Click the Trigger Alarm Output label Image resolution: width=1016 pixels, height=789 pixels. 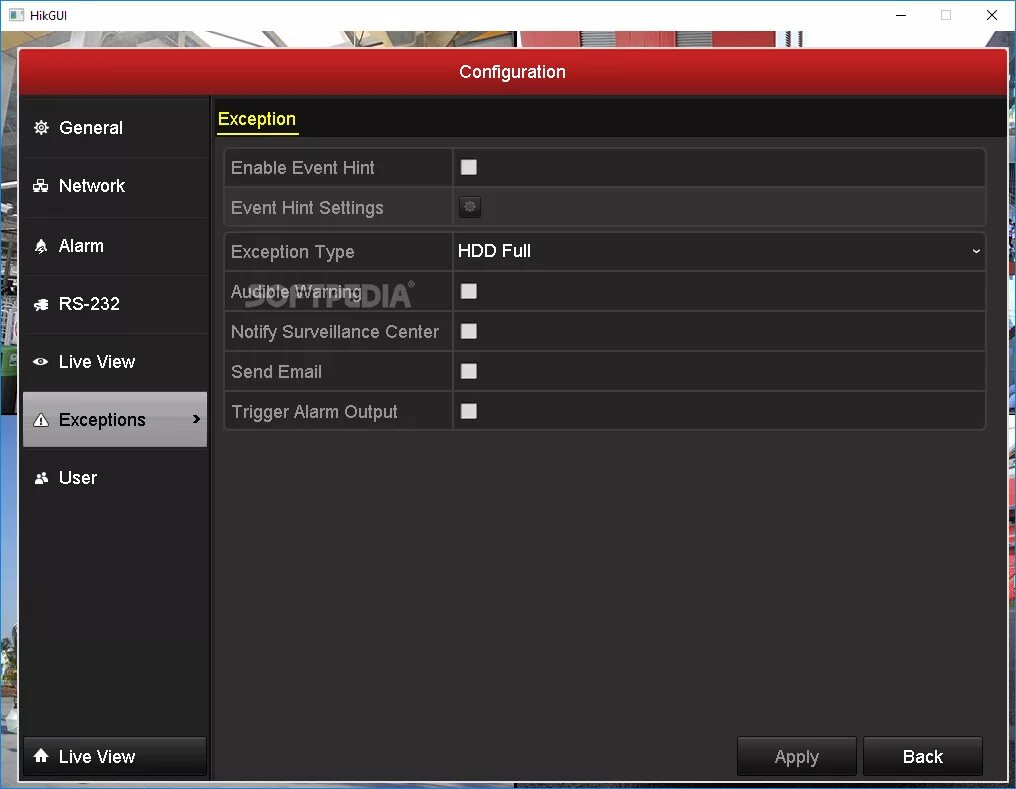(x=314, y=412)
